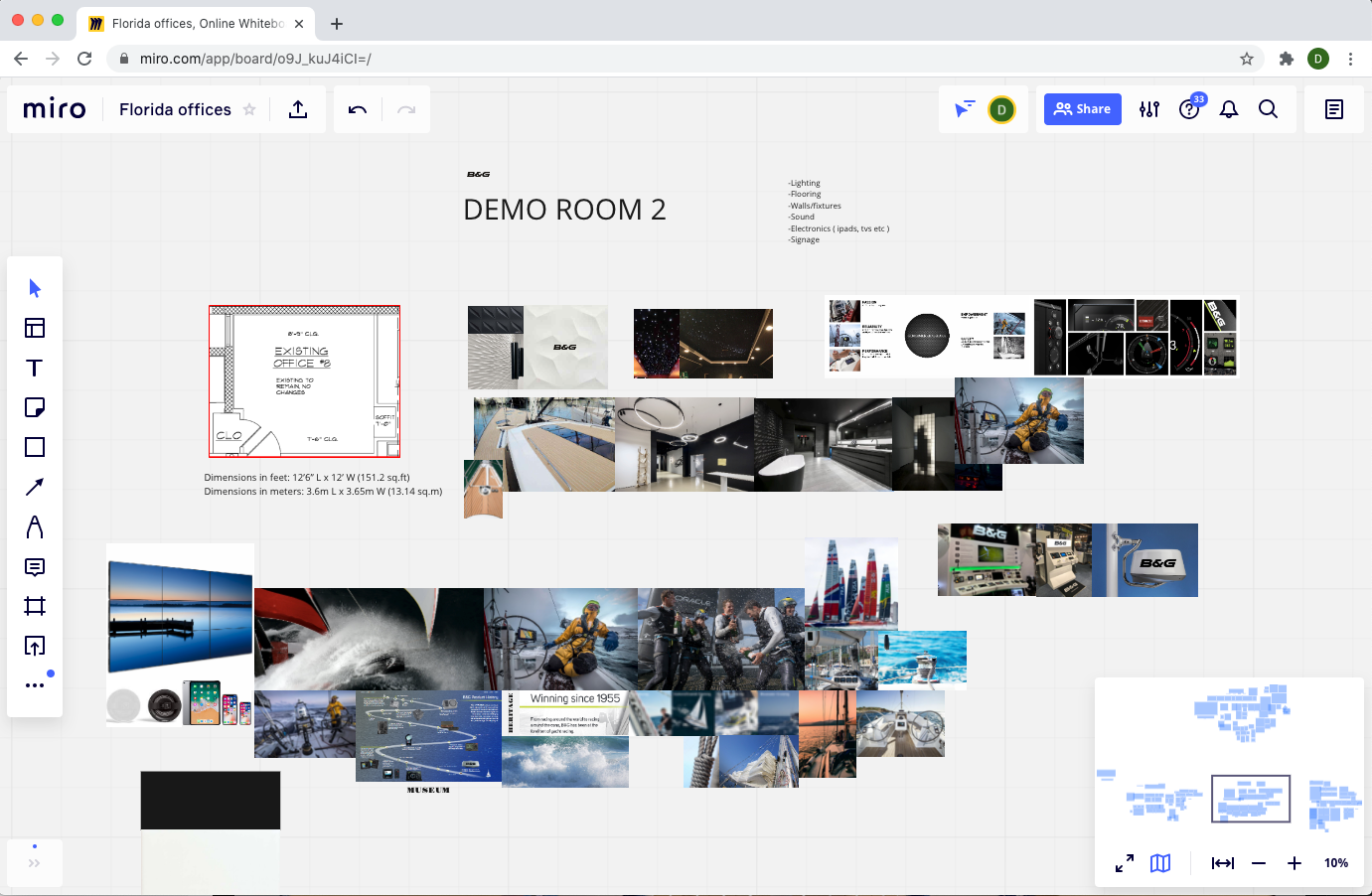Select the cursor tool
Screen dimensions: 1372x896
click(x=35, y=288)
